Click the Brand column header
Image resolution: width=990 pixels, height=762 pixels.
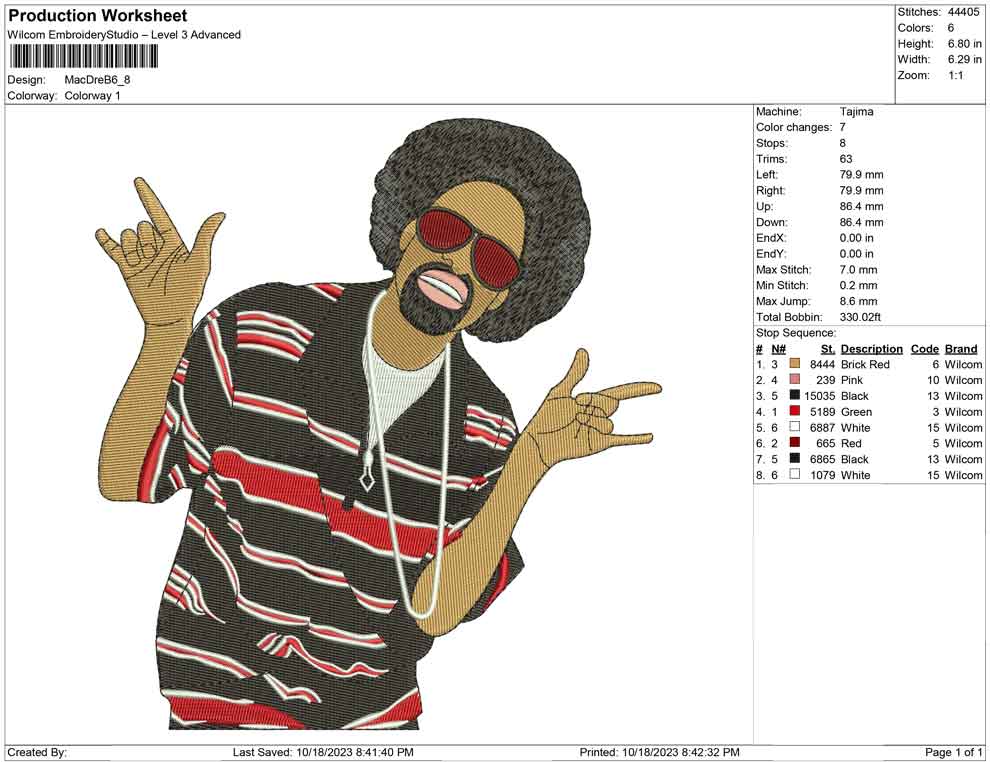[961, 348]
